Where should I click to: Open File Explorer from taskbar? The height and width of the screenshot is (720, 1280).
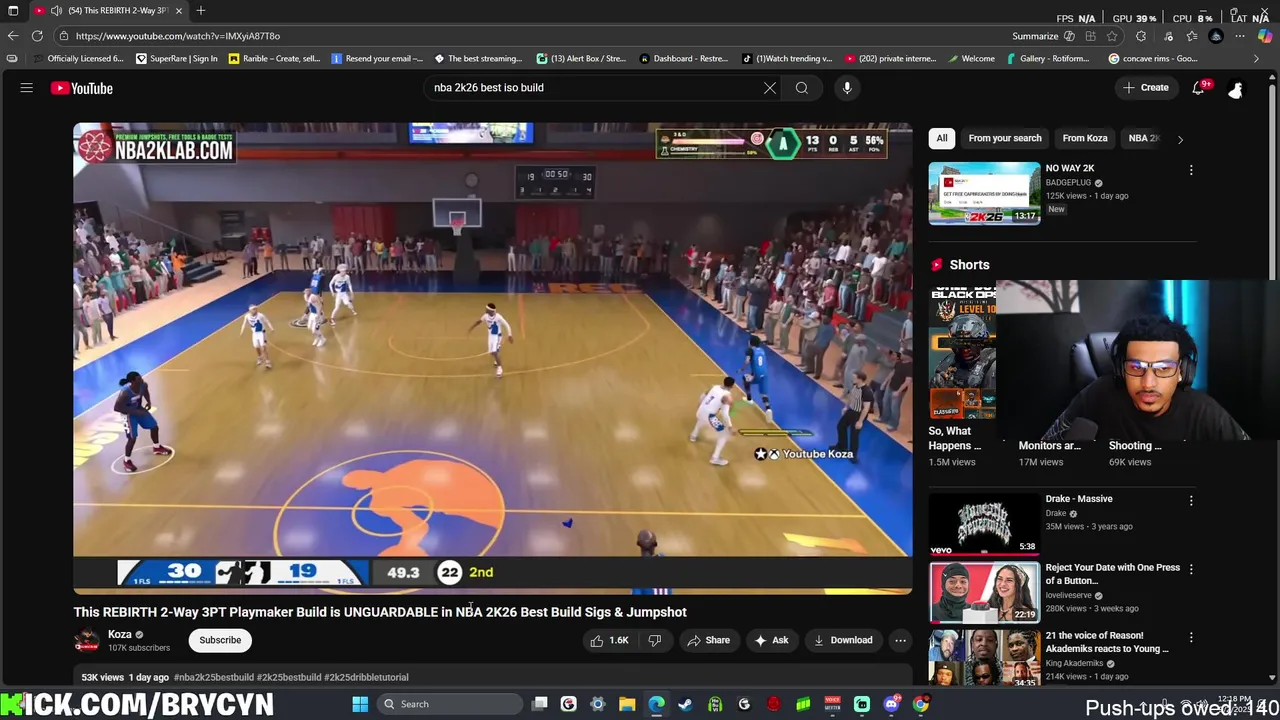(x=627, y=704)
